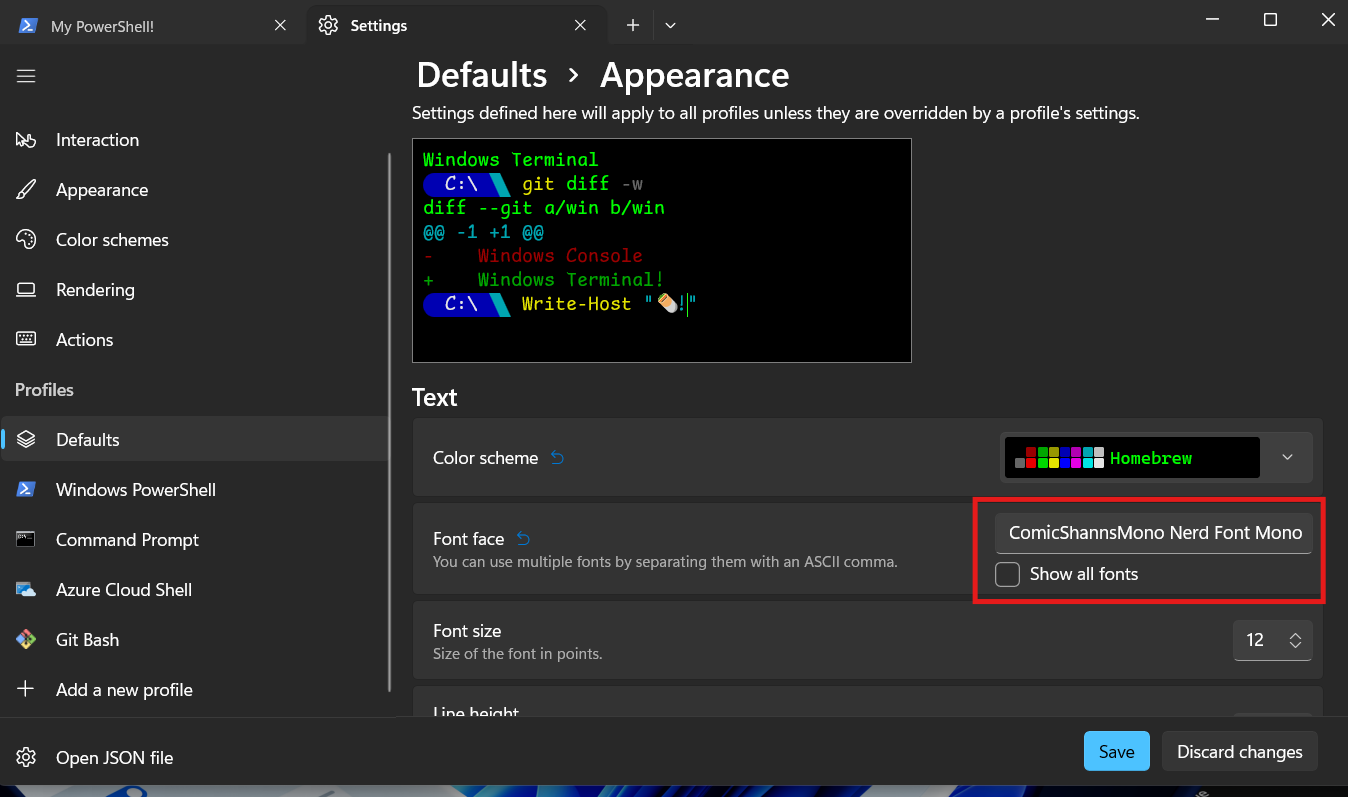The image size is (1348, 797).
Task: Click the Settings tab gear icon
Action: (x=328, y=26)
